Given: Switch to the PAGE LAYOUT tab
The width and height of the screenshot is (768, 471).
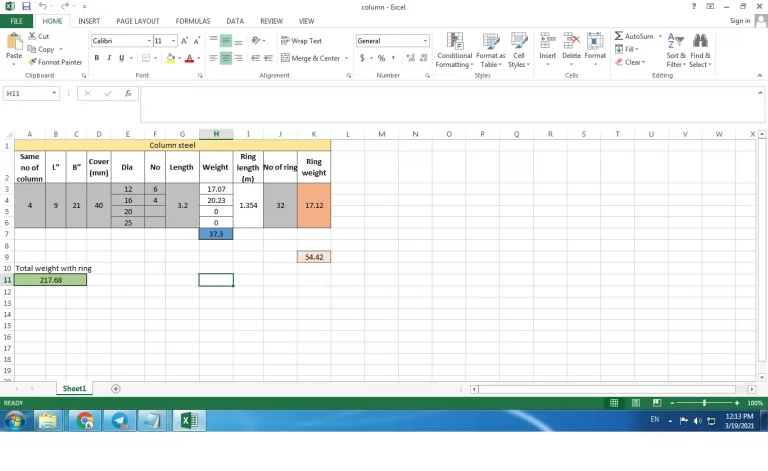Looking at the screenshot, I should [x=138, y=21].
